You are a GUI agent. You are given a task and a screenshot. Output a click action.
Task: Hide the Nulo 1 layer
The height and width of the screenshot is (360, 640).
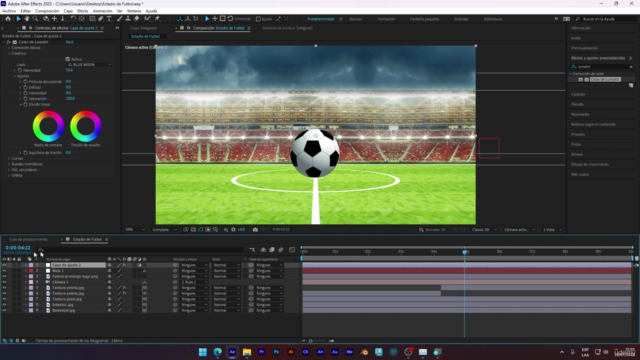click(x=4, y=271)
